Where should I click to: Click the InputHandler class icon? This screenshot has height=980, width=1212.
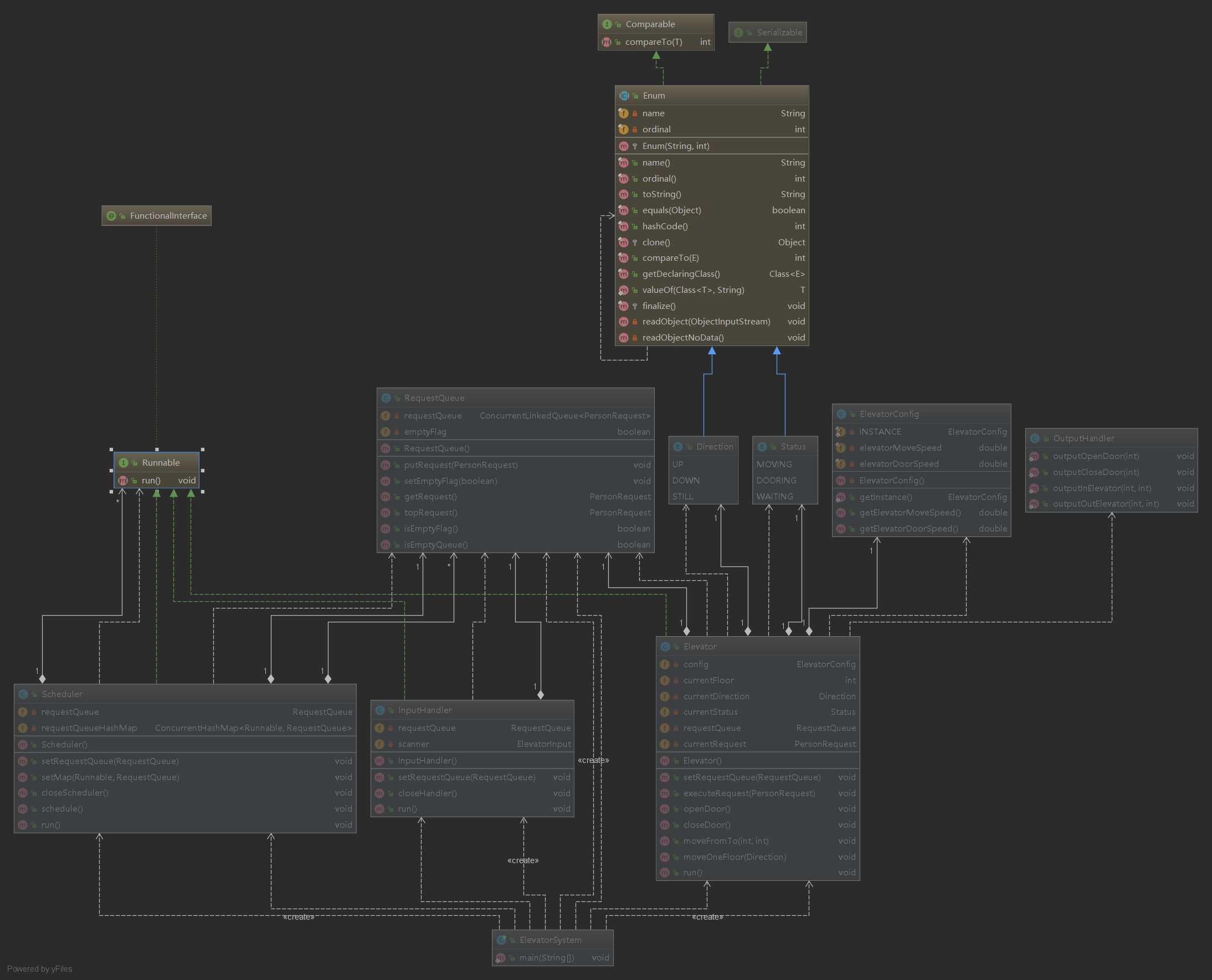(379, 710)
